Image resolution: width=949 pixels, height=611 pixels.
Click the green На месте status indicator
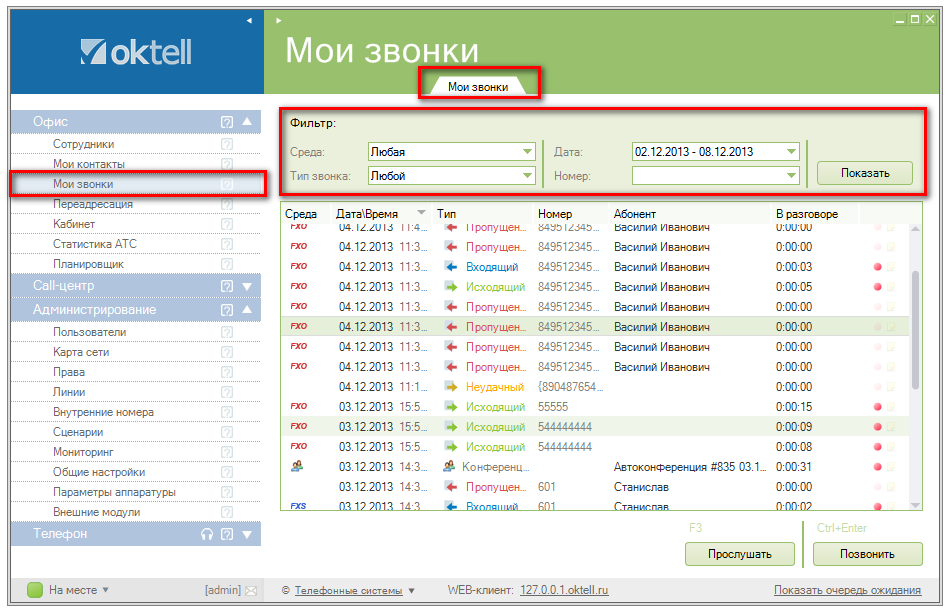[35, 590]
